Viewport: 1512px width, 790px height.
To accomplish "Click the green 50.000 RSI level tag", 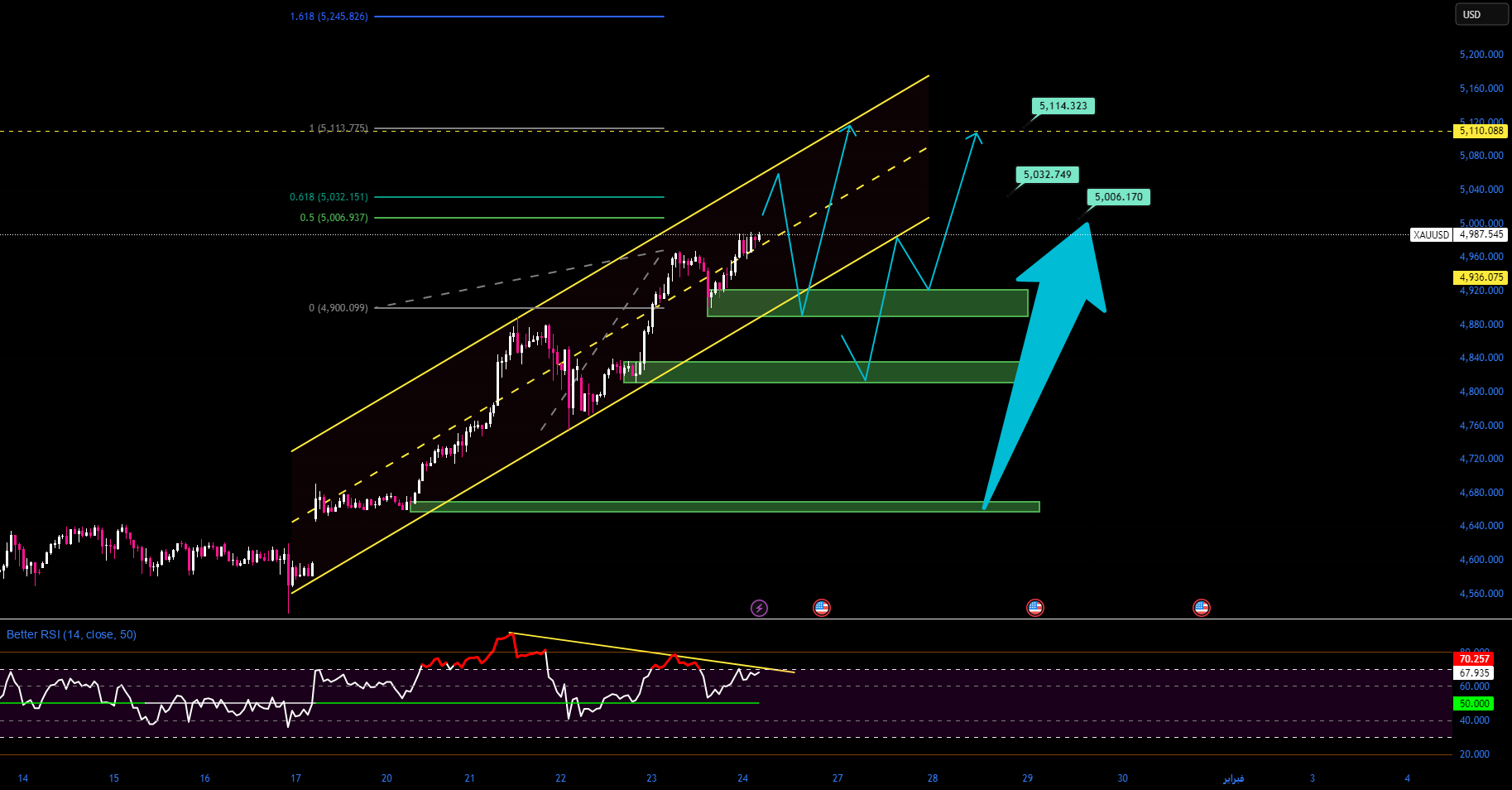I will [1474, 704].
